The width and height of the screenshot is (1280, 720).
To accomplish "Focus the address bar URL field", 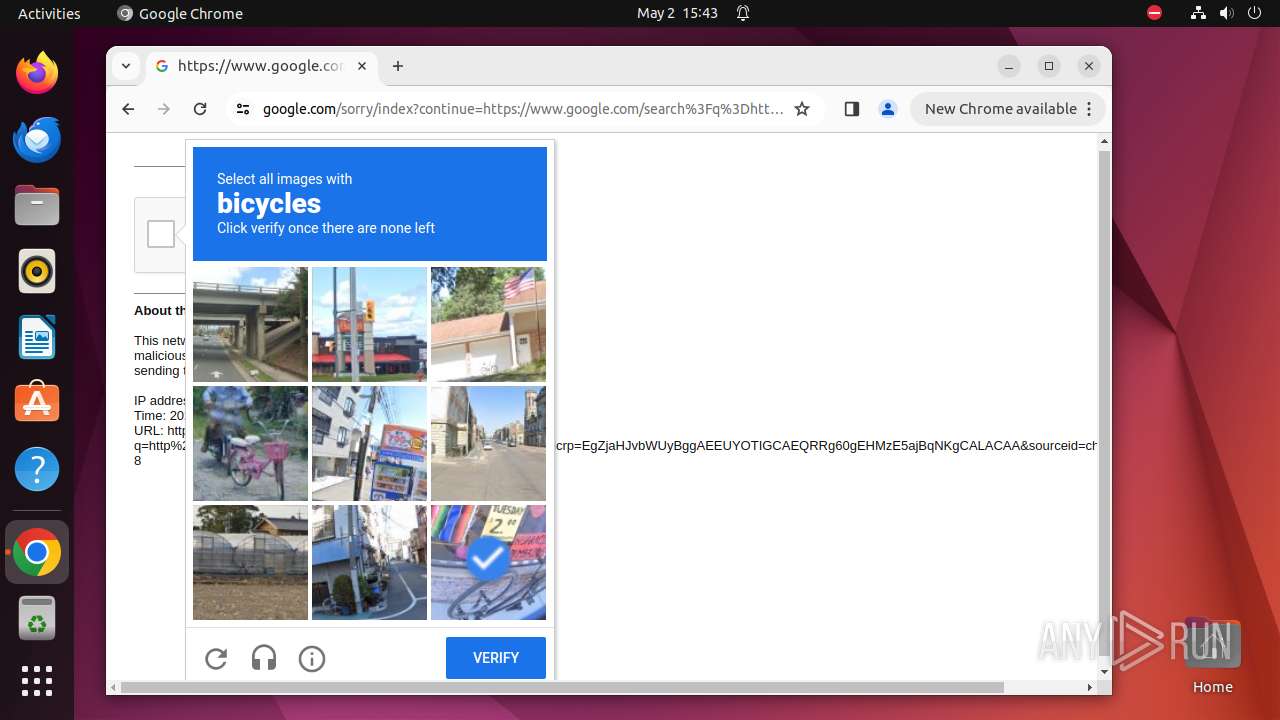I will (x=522, y=109).
